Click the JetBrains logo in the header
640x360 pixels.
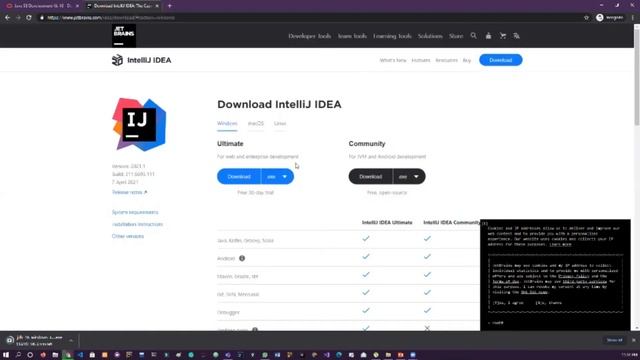coord(124,36)
